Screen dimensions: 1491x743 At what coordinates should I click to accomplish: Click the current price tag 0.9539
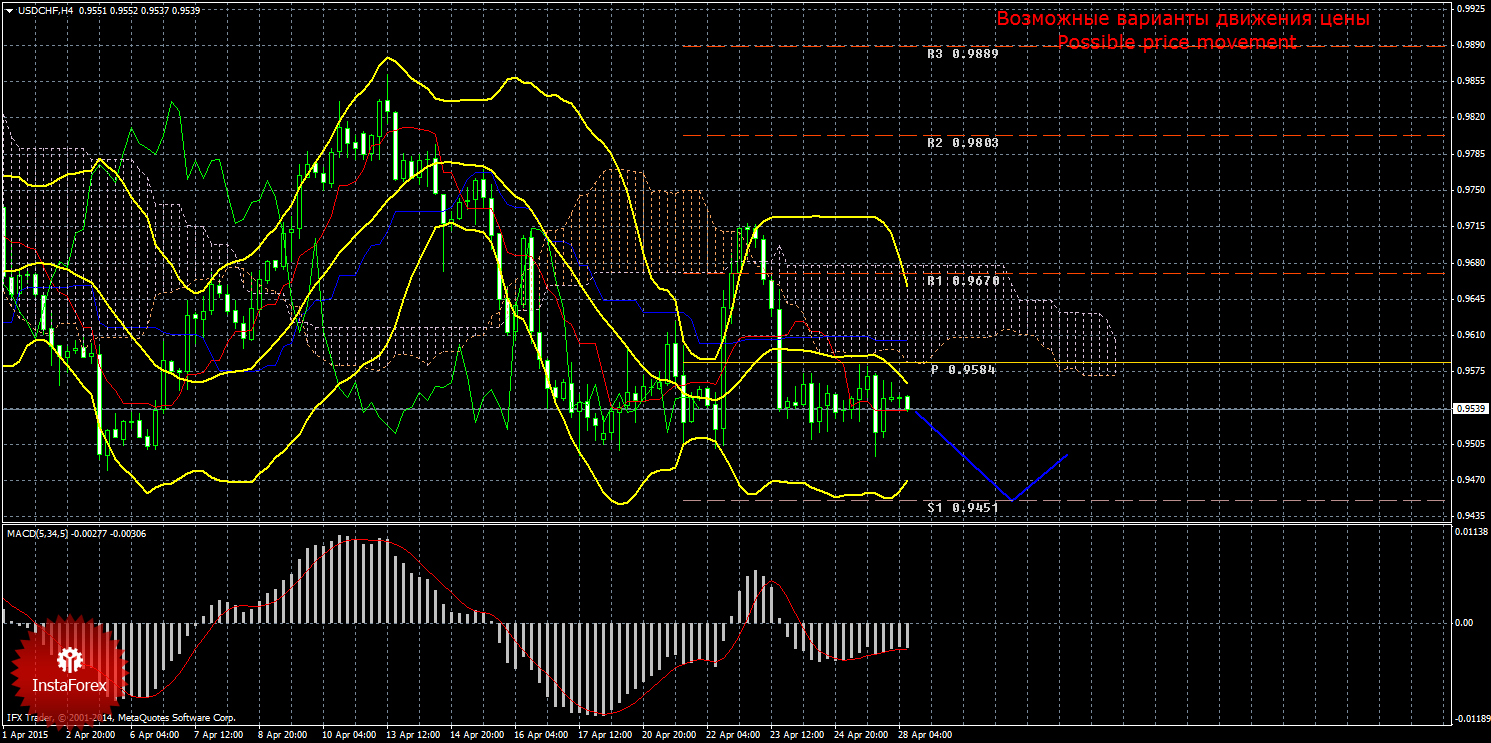[1468, 409]
